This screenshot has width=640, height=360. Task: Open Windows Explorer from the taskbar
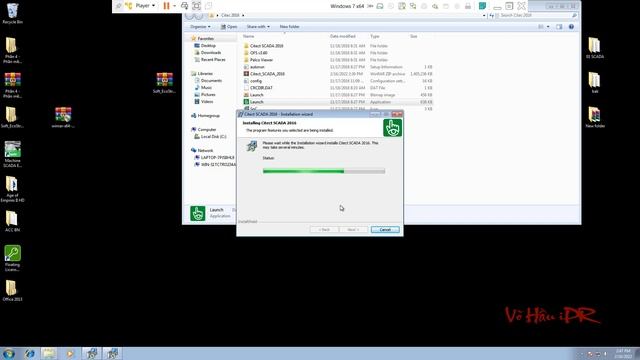pos(49,353)
